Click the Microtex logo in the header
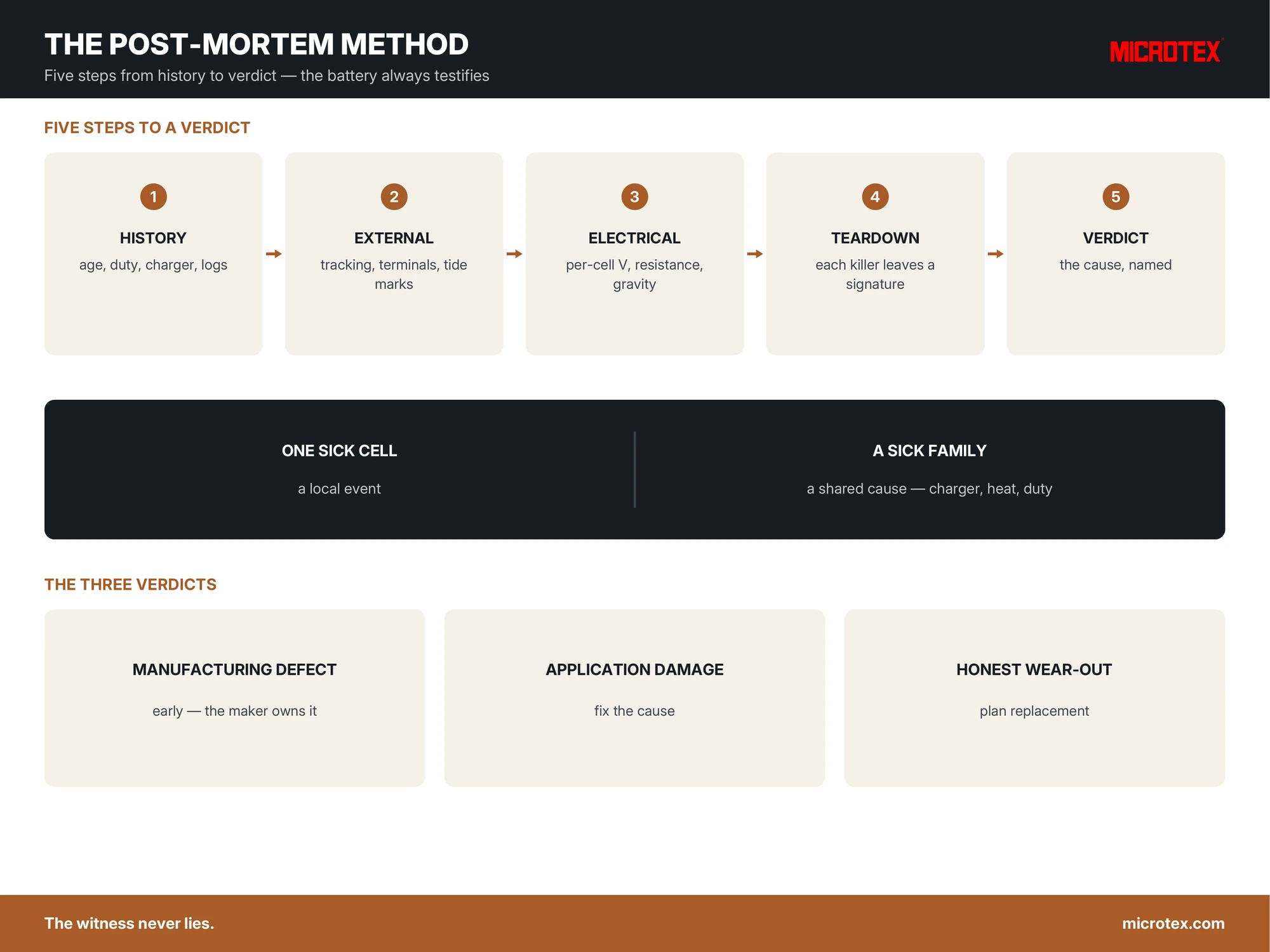The image size is (1270, 952). pos(1166,51)
